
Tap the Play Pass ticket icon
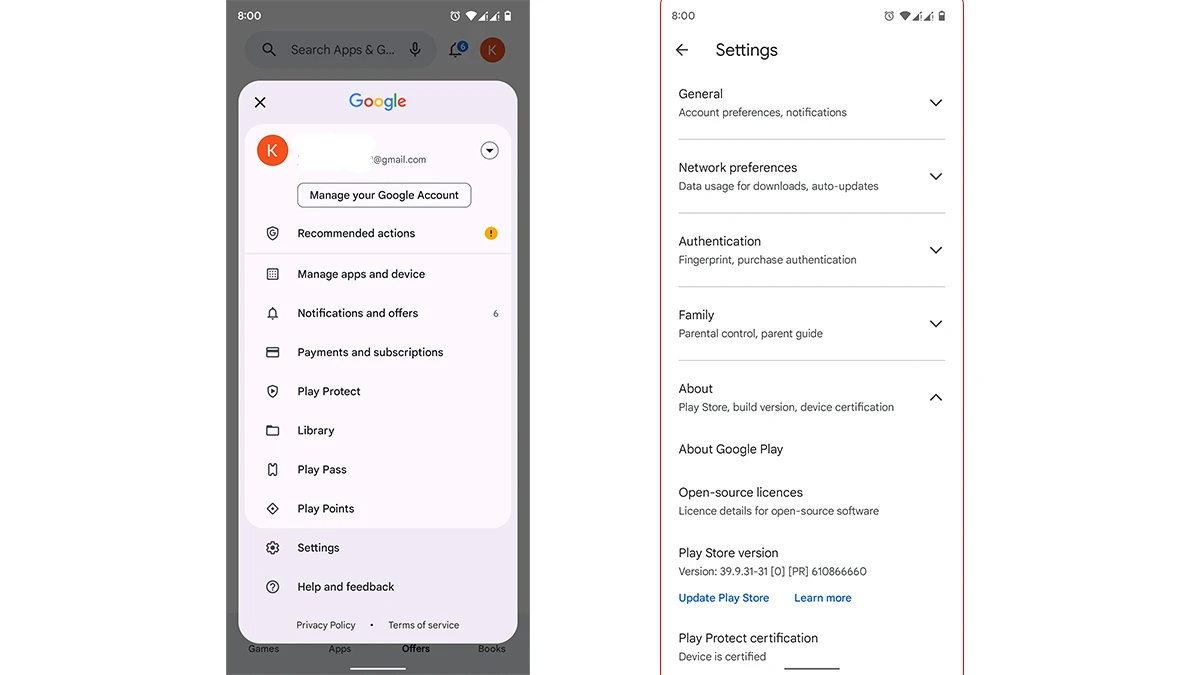click(x=272, y=469)
